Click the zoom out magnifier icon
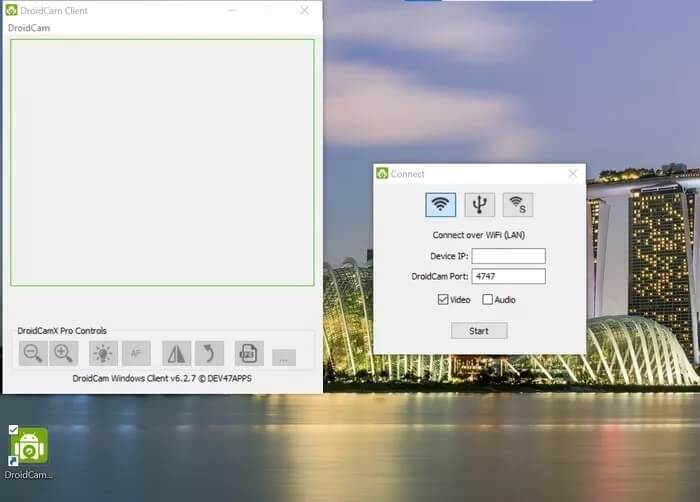 coord(33,353)
